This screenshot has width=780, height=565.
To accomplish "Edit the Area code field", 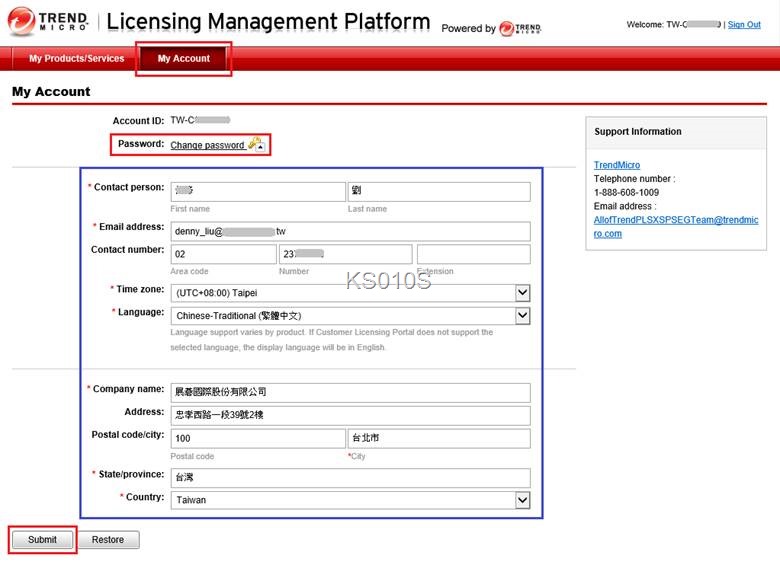I will [x=223, y=254].
